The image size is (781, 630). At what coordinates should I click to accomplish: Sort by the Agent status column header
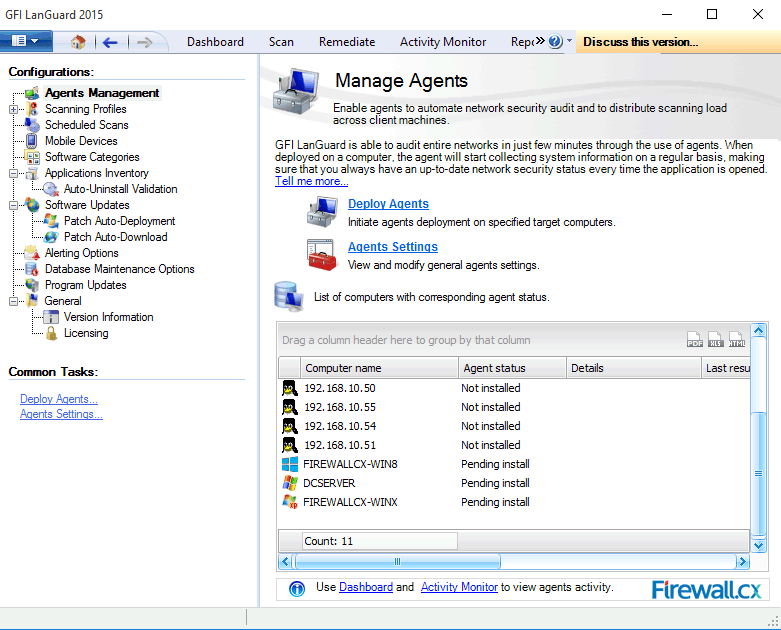point(512,368)
